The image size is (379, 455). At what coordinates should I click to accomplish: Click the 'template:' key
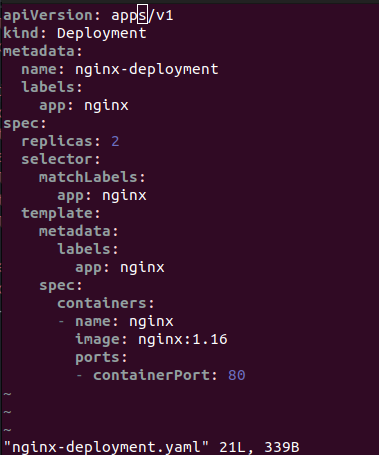(61, 213)
